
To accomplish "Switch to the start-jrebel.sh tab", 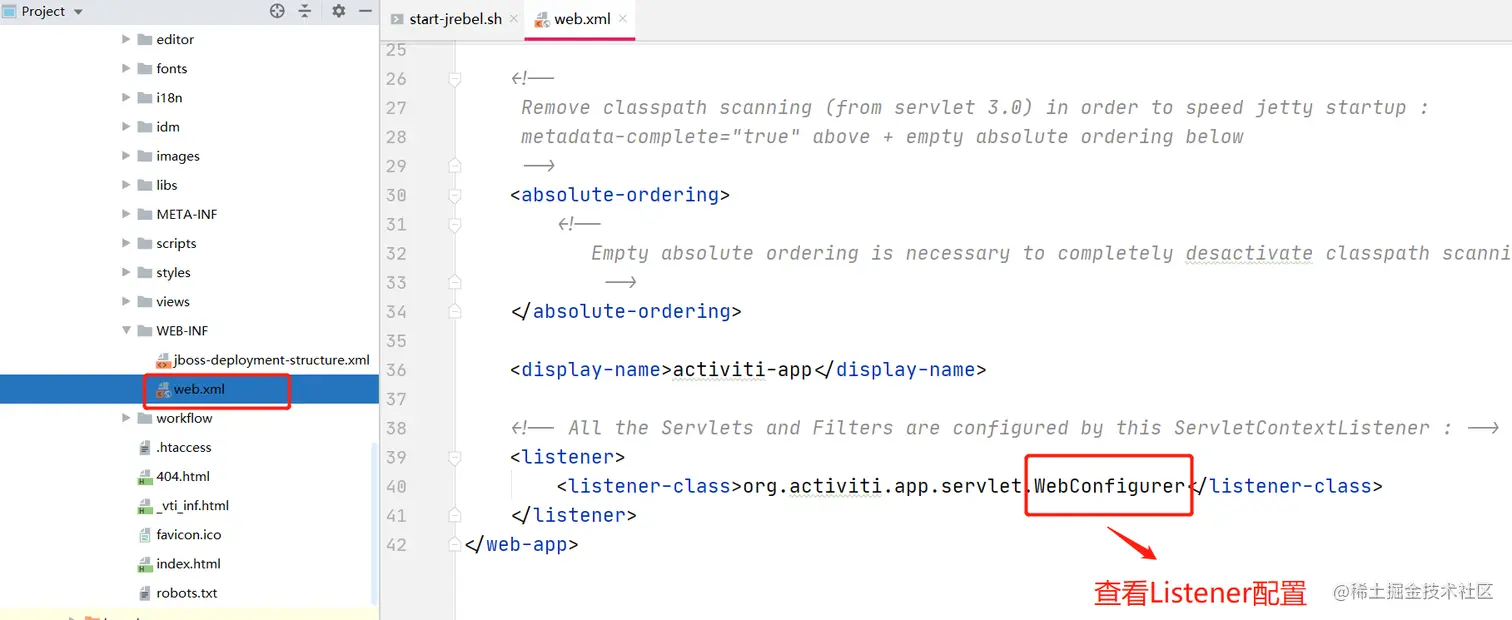I will [455, 19].
